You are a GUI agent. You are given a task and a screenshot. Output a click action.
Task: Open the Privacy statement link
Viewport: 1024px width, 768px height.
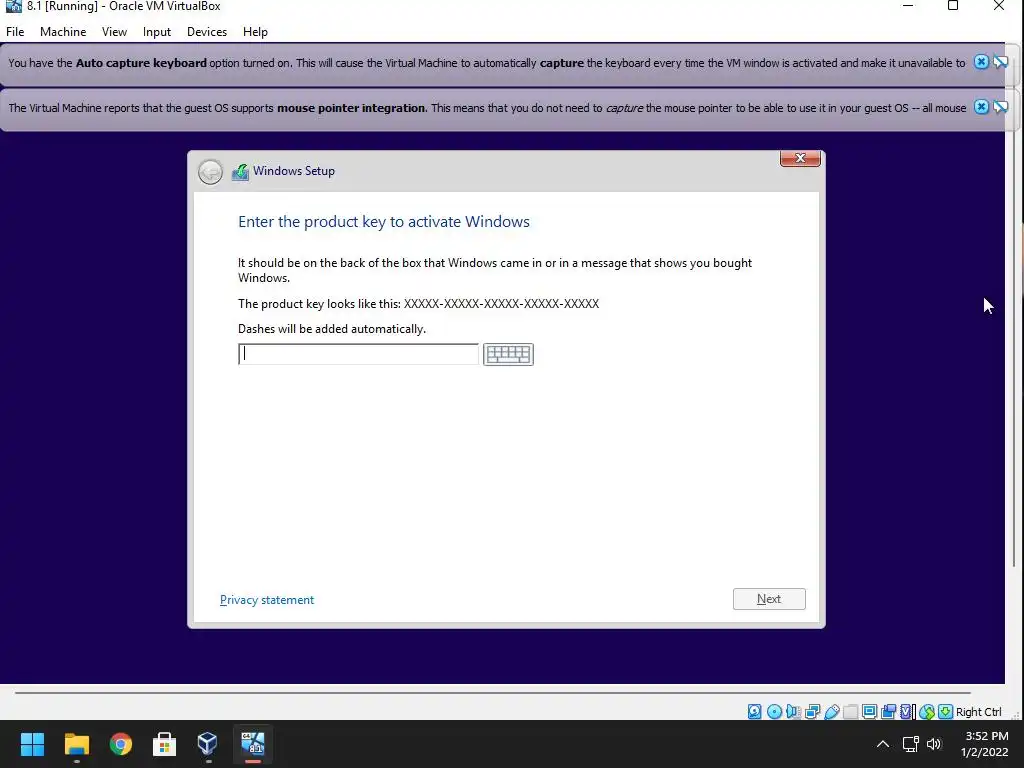tap(266, 600)
